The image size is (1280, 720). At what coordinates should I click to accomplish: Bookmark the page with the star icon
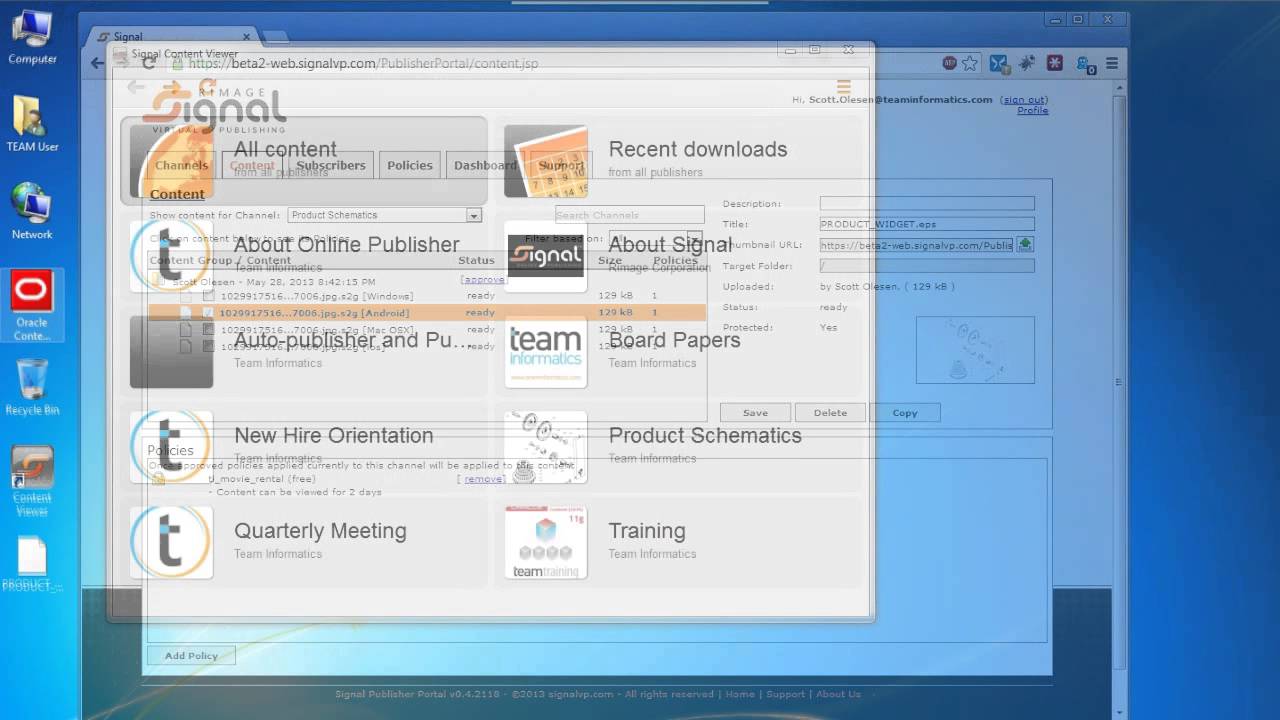970,63
